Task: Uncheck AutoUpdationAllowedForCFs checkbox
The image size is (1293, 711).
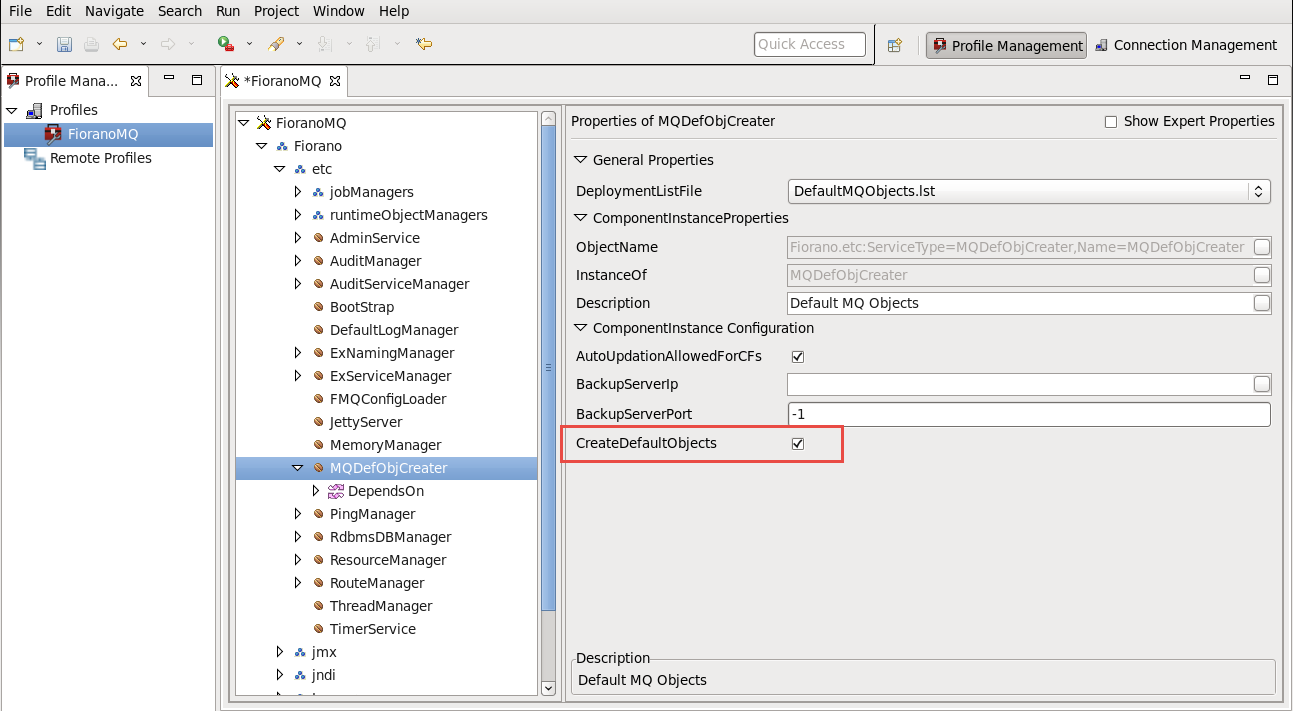Action: [798, 357]
